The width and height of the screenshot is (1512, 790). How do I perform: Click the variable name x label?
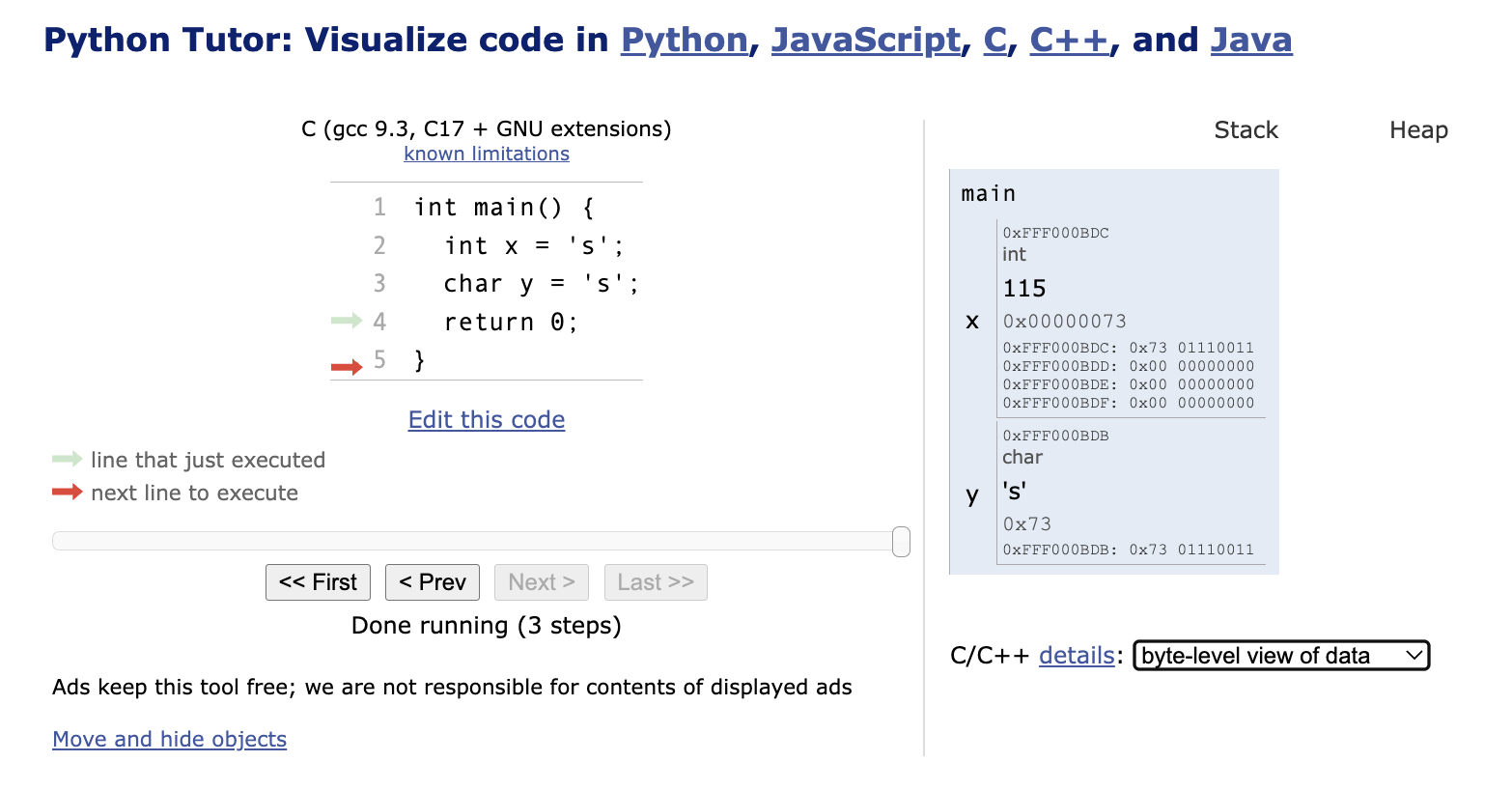(x=972, y=322)
